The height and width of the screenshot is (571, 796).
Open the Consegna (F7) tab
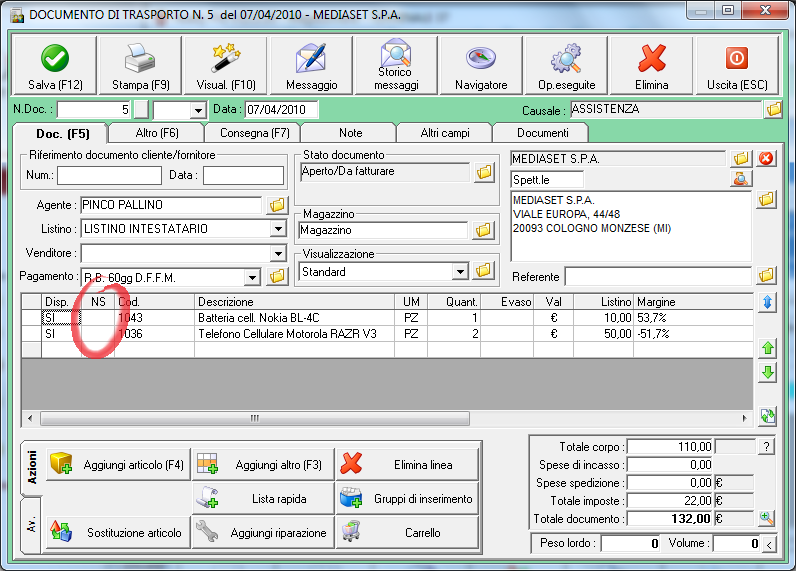(254, 133)
